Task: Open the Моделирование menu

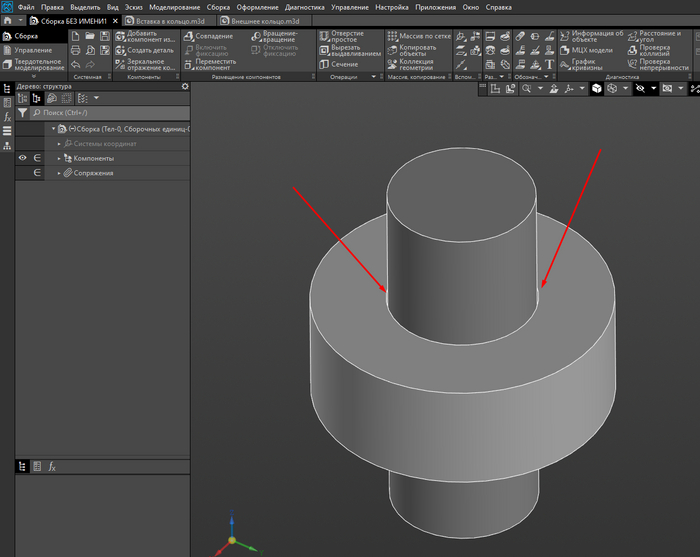Action: (x=175, y=7)
